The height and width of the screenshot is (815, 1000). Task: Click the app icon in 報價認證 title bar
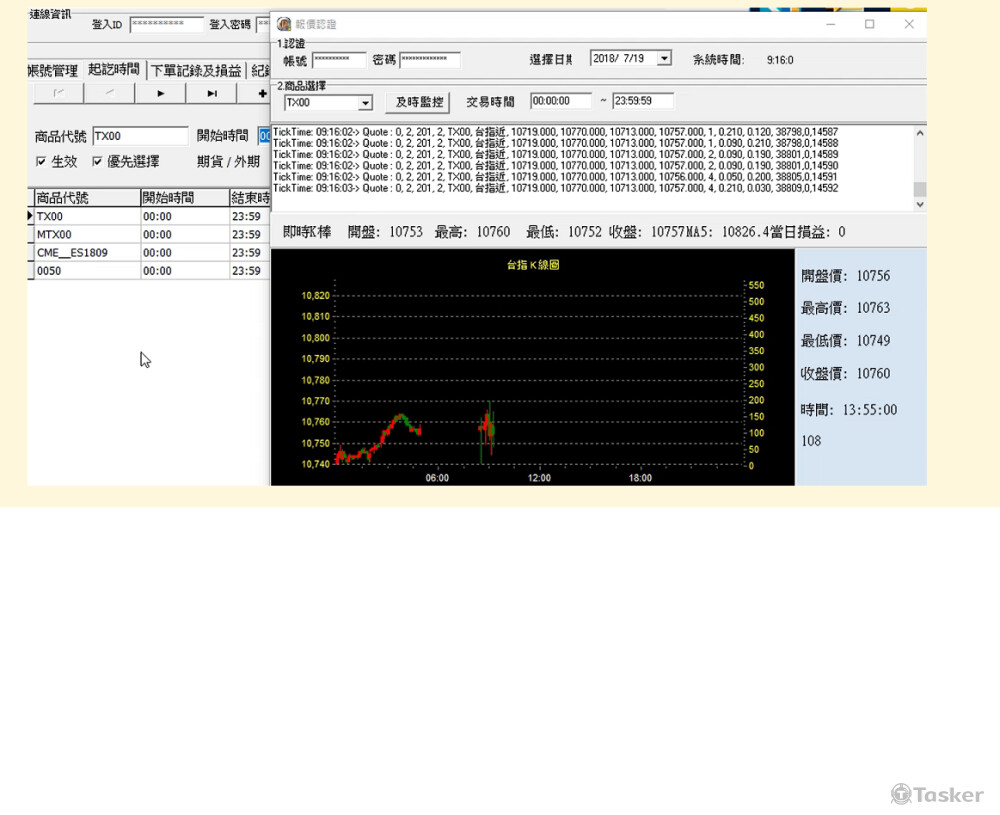click(x=284, y=24)
